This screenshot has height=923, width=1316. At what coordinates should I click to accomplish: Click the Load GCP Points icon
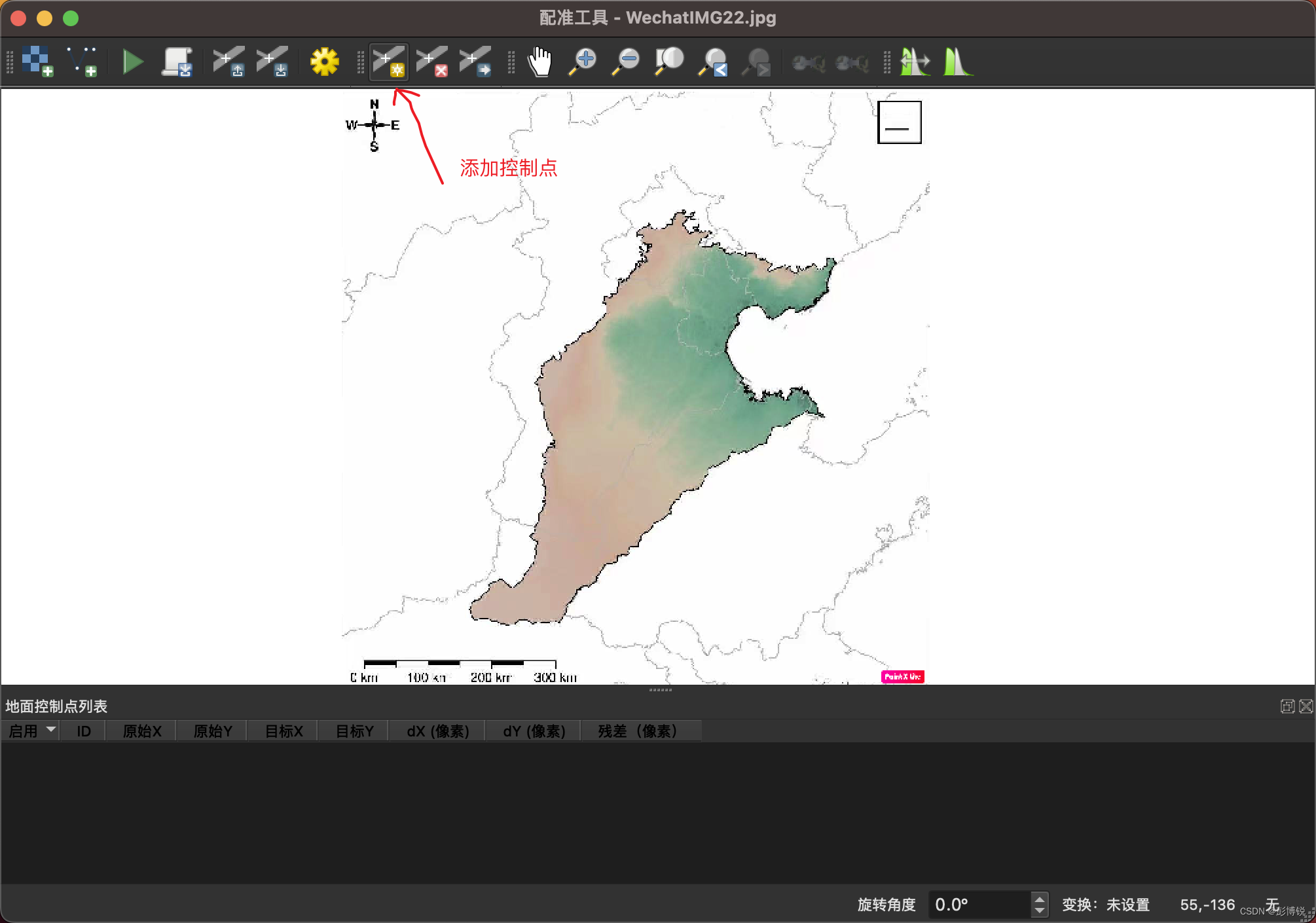pos(228,62)
